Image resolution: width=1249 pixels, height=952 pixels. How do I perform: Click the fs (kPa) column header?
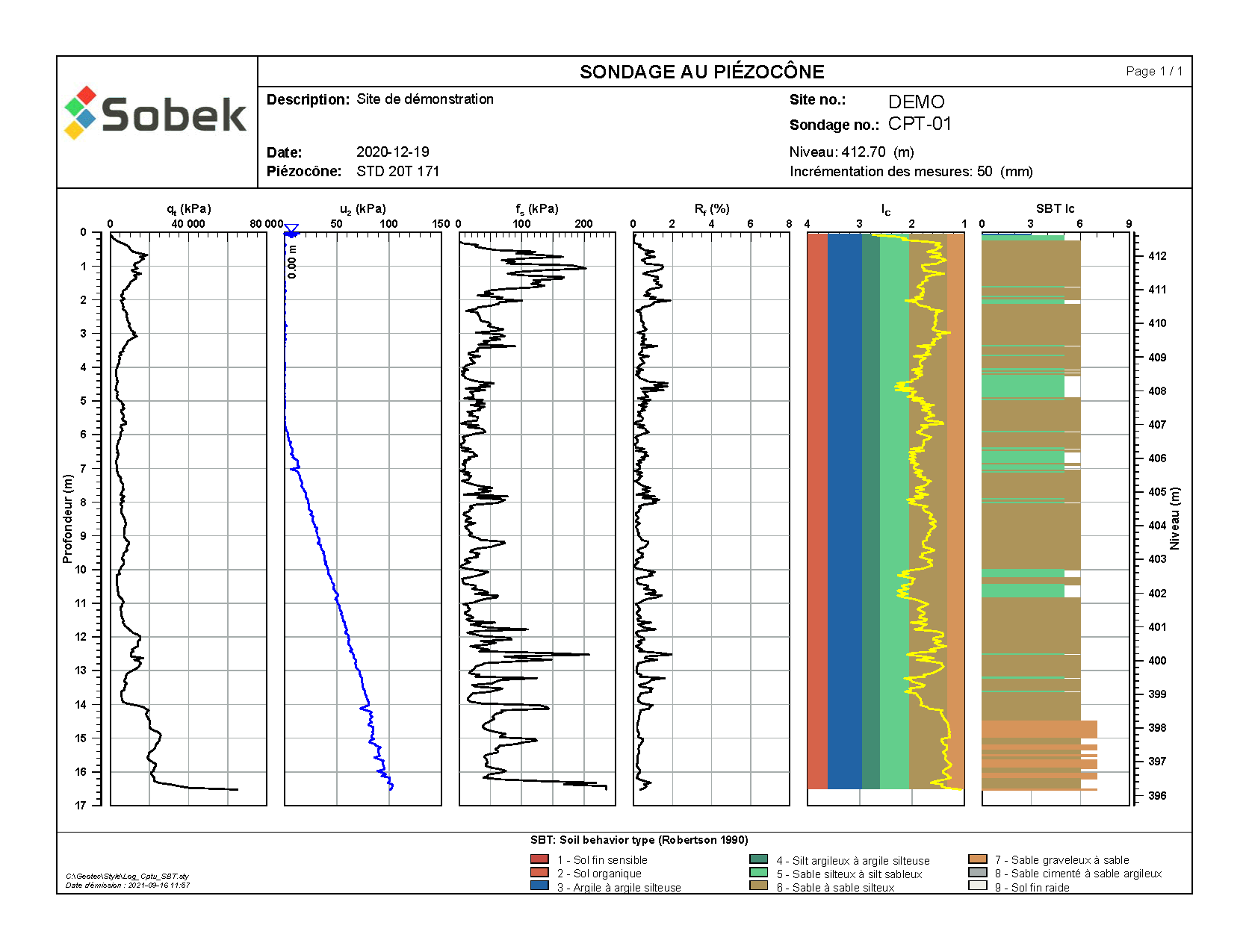(537, 209)
